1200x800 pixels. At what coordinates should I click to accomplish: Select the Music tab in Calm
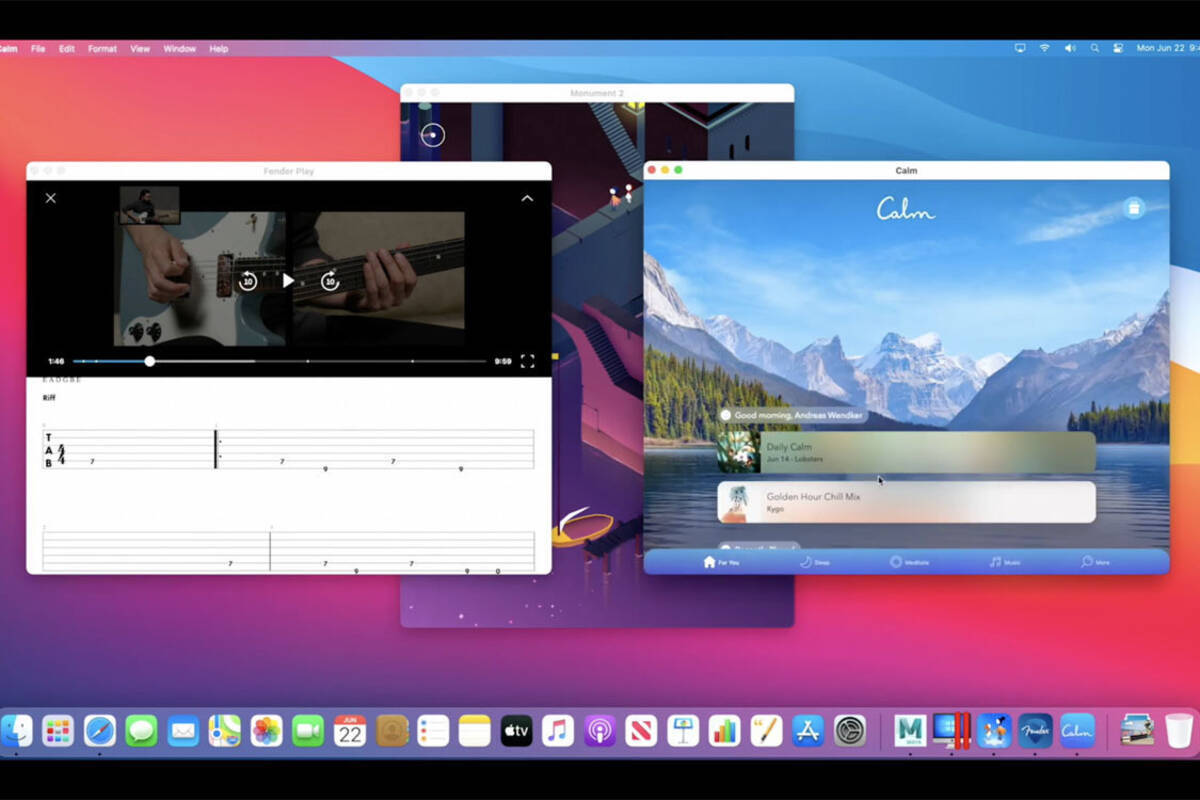(1005, 562)
